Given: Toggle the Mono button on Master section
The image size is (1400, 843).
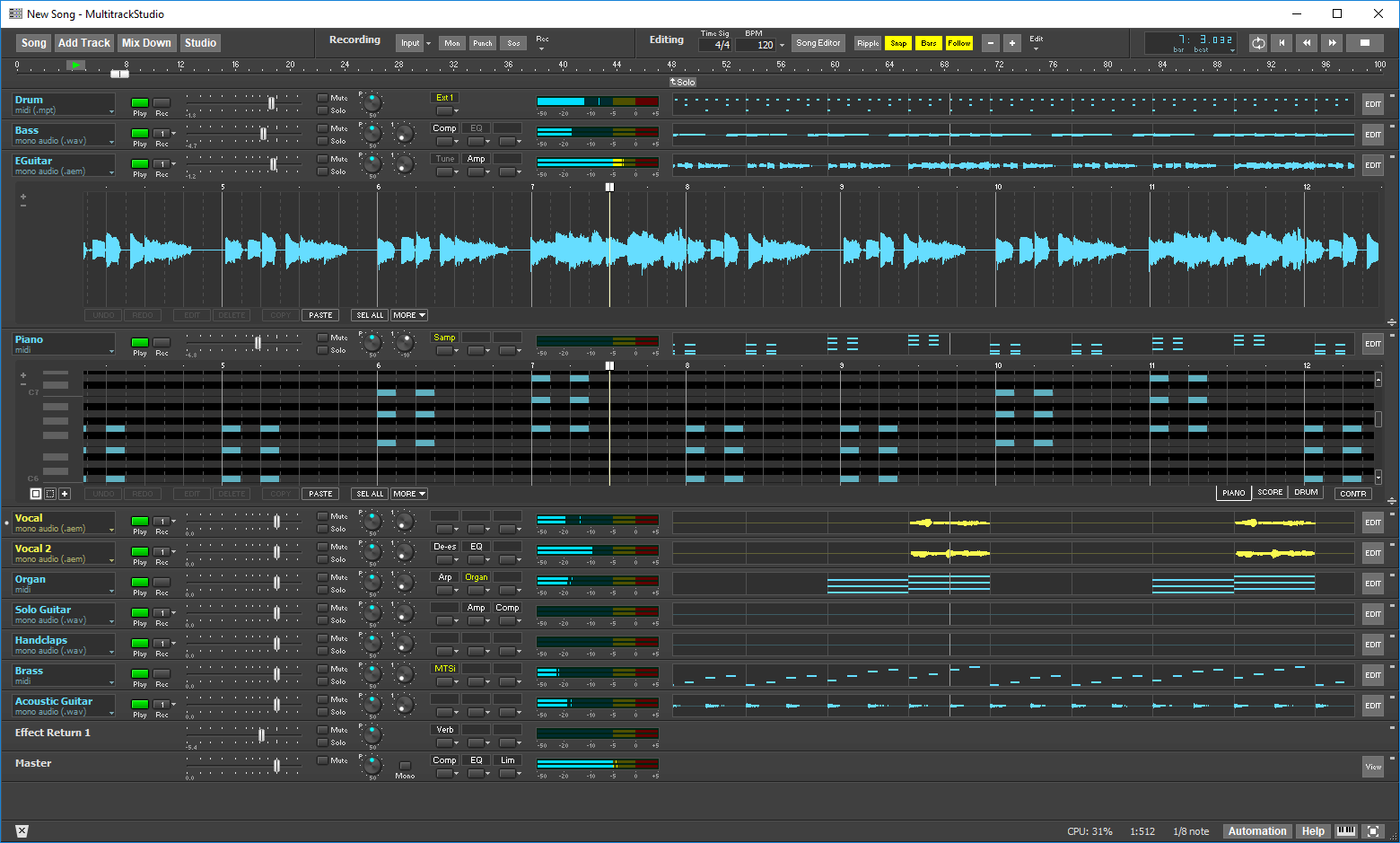Looking at the screenshot, I should [x=405, y=766].
